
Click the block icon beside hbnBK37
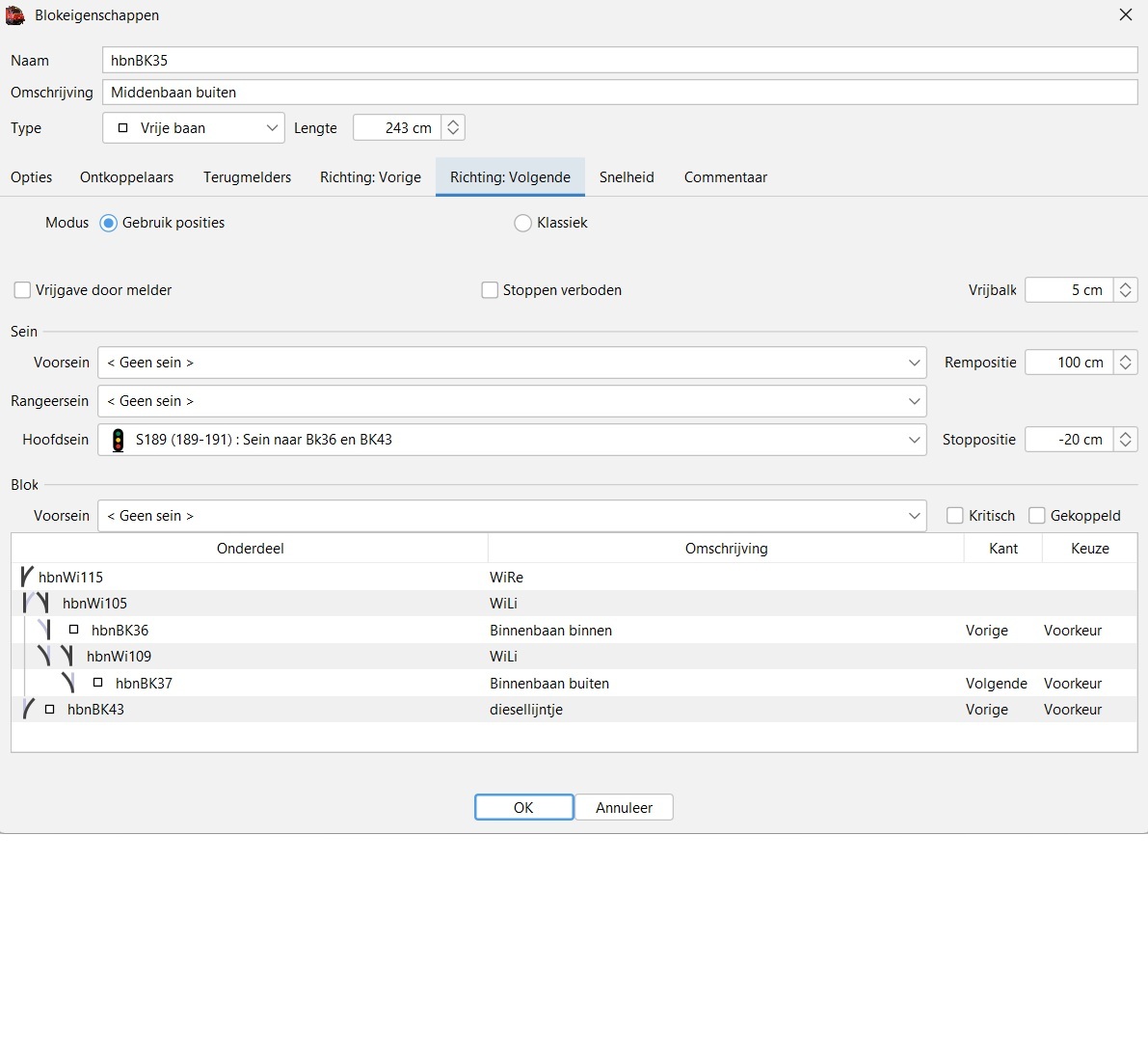pyautogui.click(x=98, y=684)
